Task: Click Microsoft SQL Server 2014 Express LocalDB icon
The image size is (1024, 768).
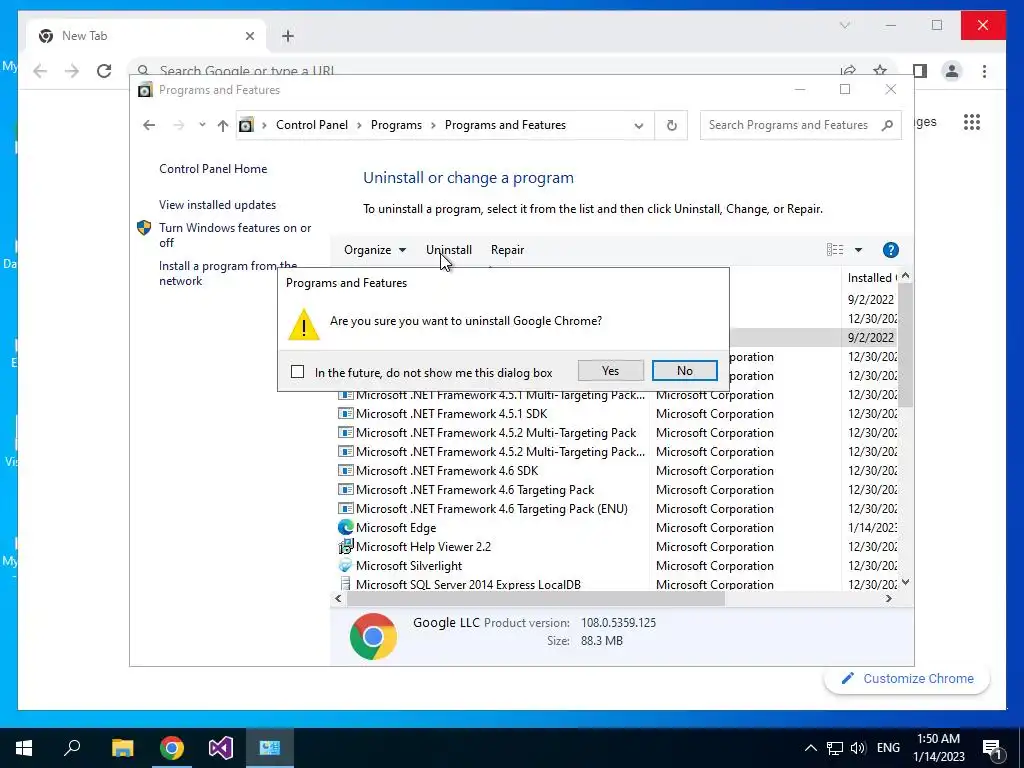Action: (345, 584)
